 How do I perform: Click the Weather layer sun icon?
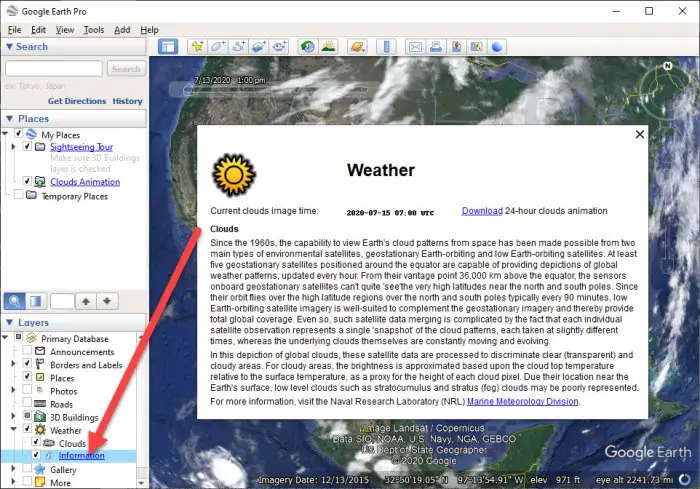[40, 430]
